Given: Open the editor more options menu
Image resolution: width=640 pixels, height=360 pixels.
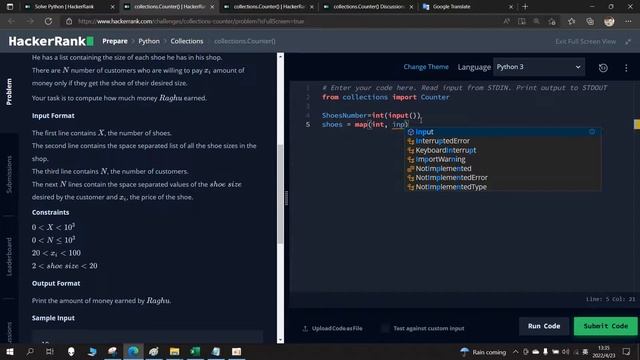Looking at the screenshot, I should click(626, 68).
